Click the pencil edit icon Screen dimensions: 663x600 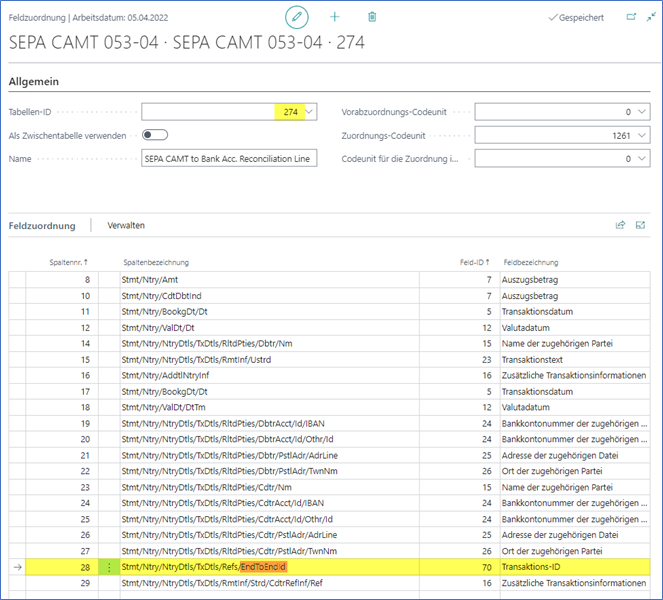click(x=297, y=17)
